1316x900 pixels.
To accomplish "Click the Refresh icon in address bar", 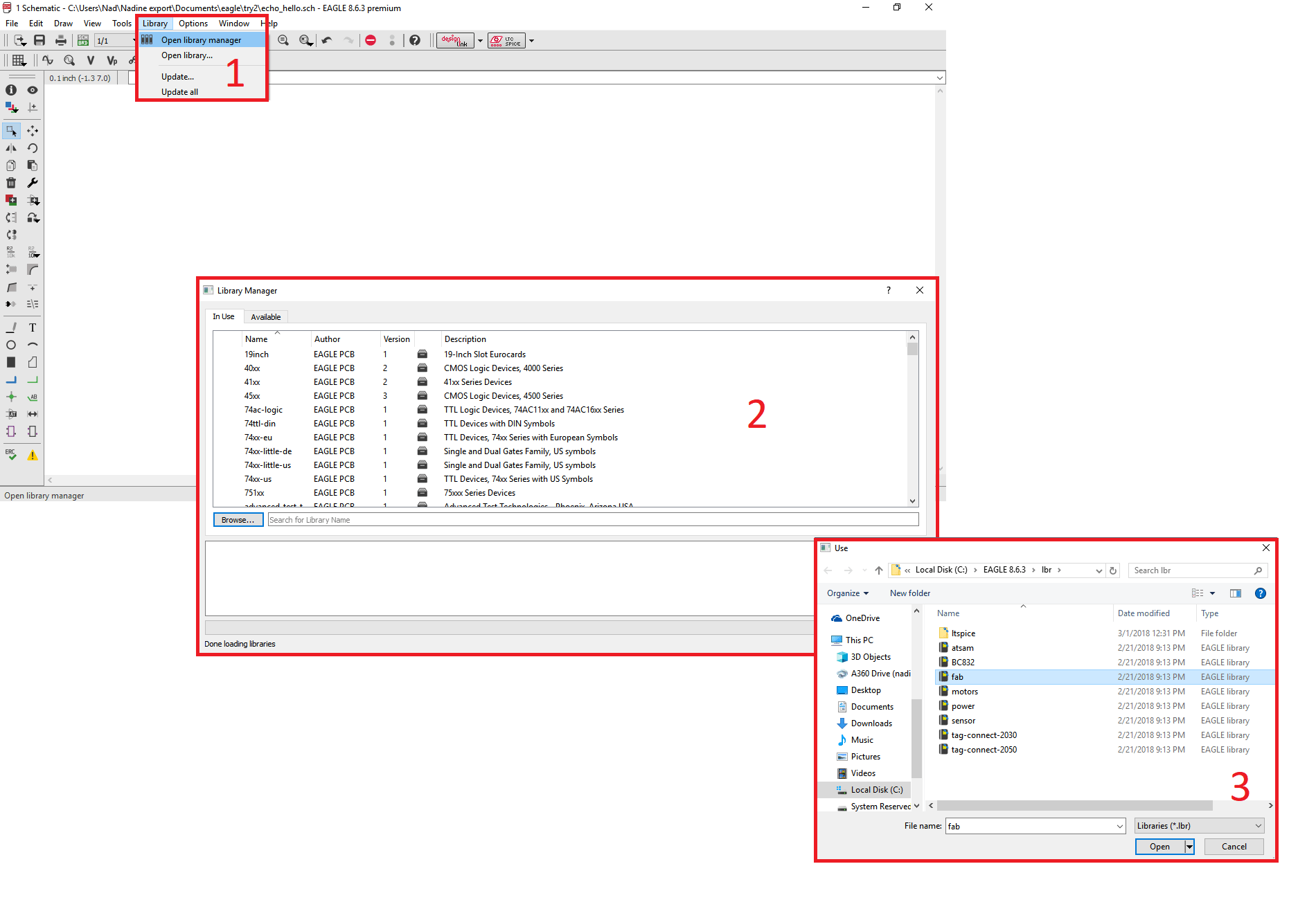I will [x=1113, y=570].
